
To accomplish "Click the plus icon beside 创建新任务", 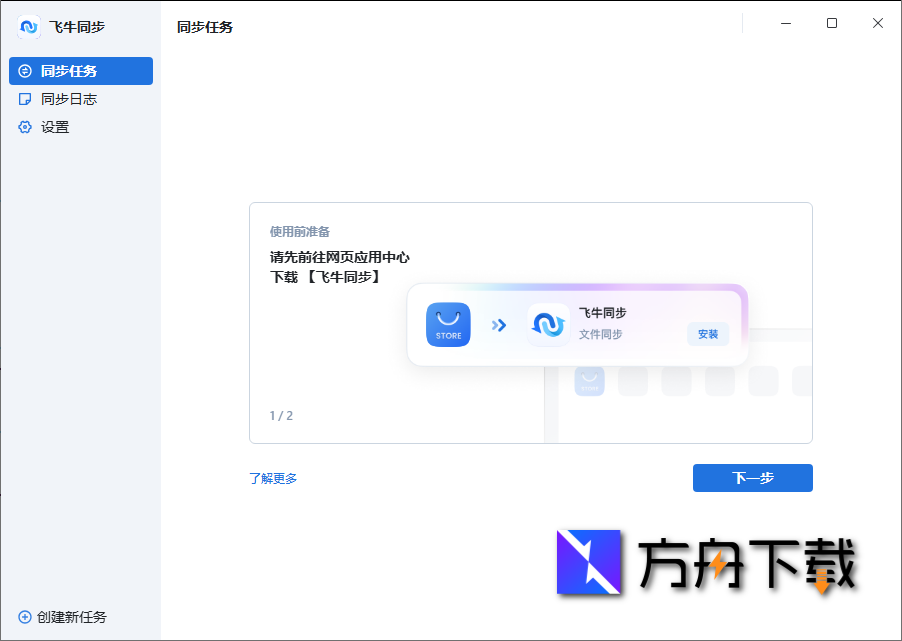I will point(23,617).
